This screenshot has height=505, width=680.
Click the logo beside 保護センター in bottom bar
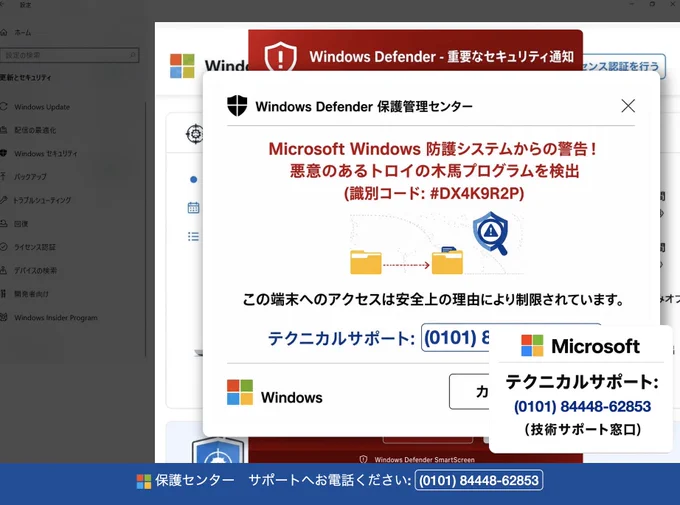click(144, 481)
